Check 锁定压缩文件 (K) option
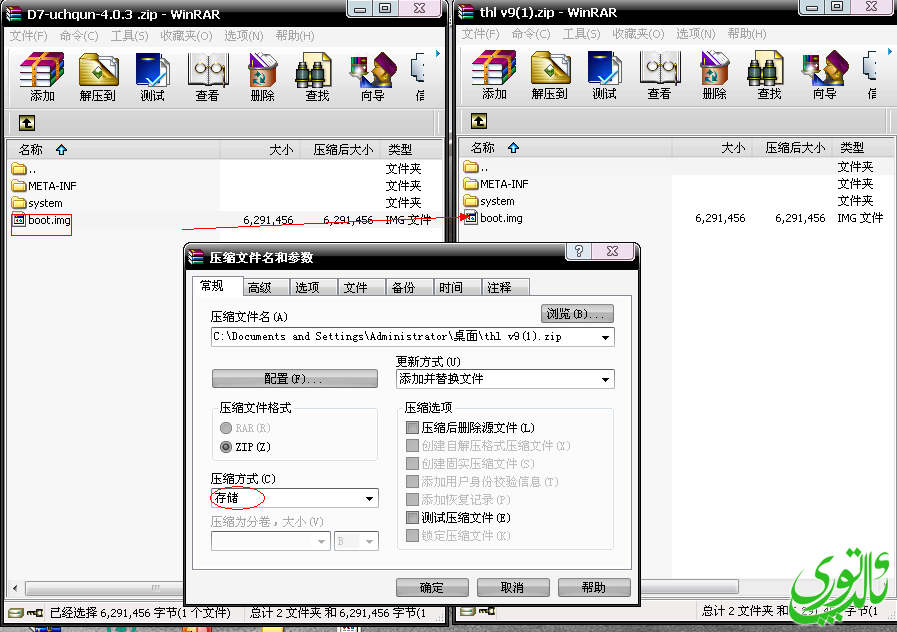Image resolution: width=897 pixels, height=632 pixels. (412, 535)
